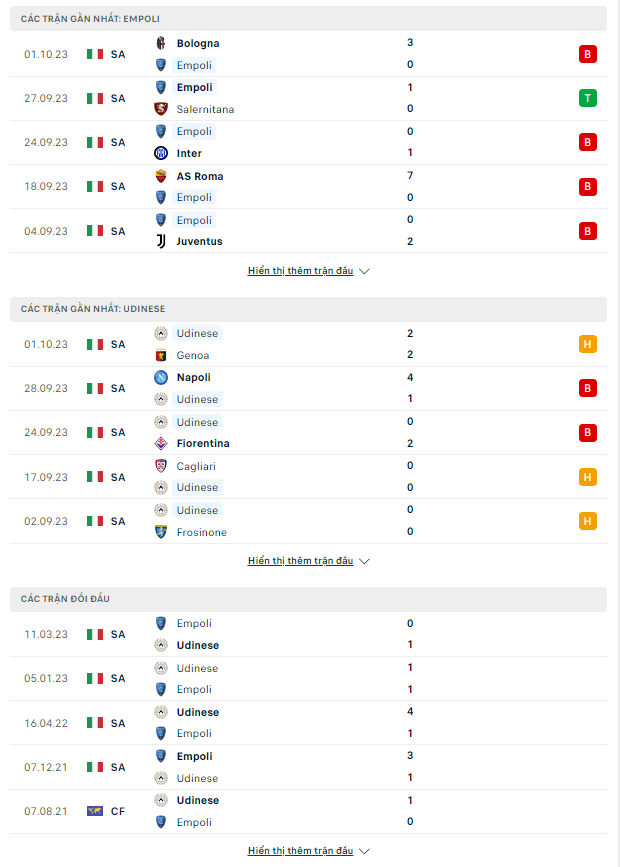This screenshot has width=620, height=867.
Task: Click the Frosinone crest icon
Action: coord(160,532)
